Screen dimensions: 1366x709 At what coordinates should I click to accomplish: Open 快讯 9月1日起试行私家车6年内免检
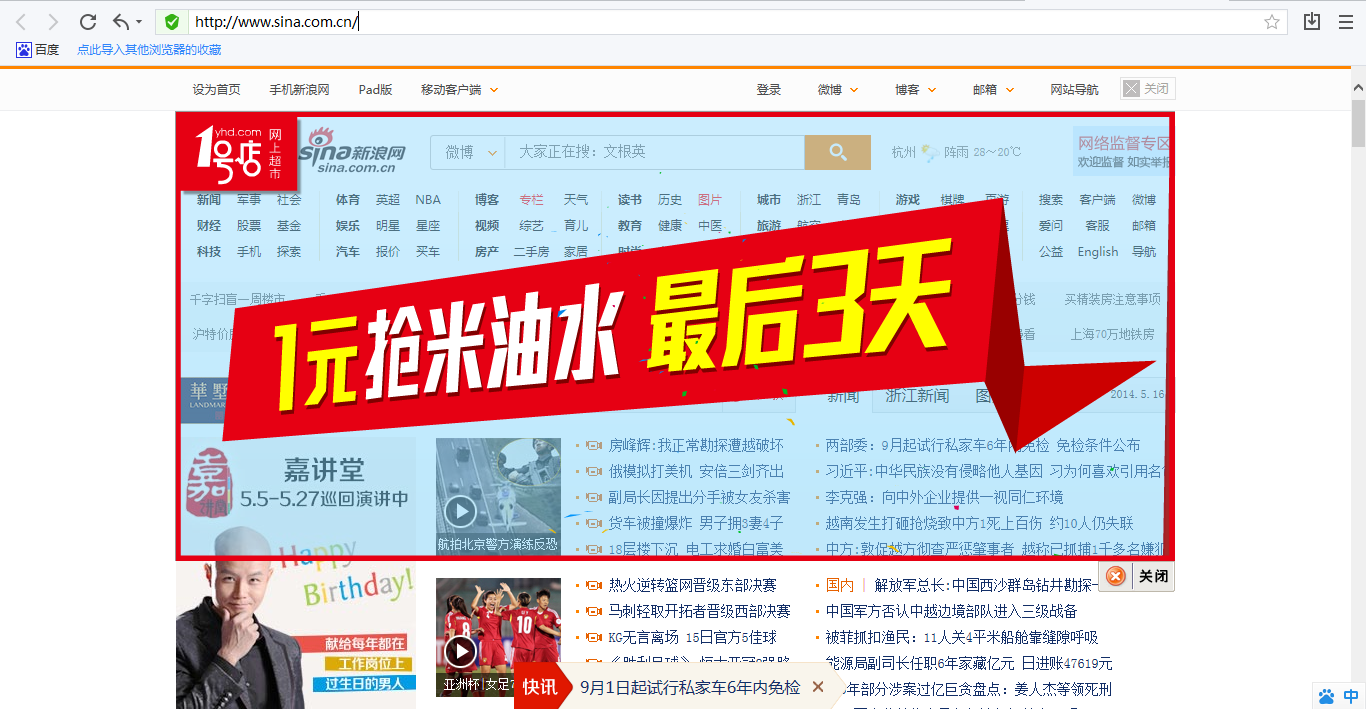tap(690, 687)
